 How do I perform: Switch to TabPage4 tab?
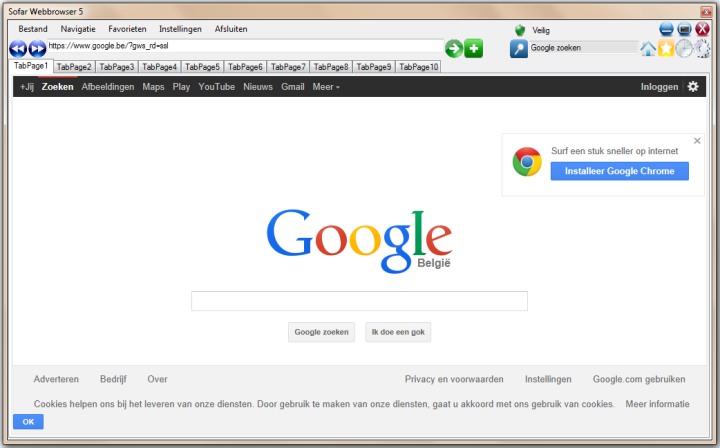tap(159, 67)
